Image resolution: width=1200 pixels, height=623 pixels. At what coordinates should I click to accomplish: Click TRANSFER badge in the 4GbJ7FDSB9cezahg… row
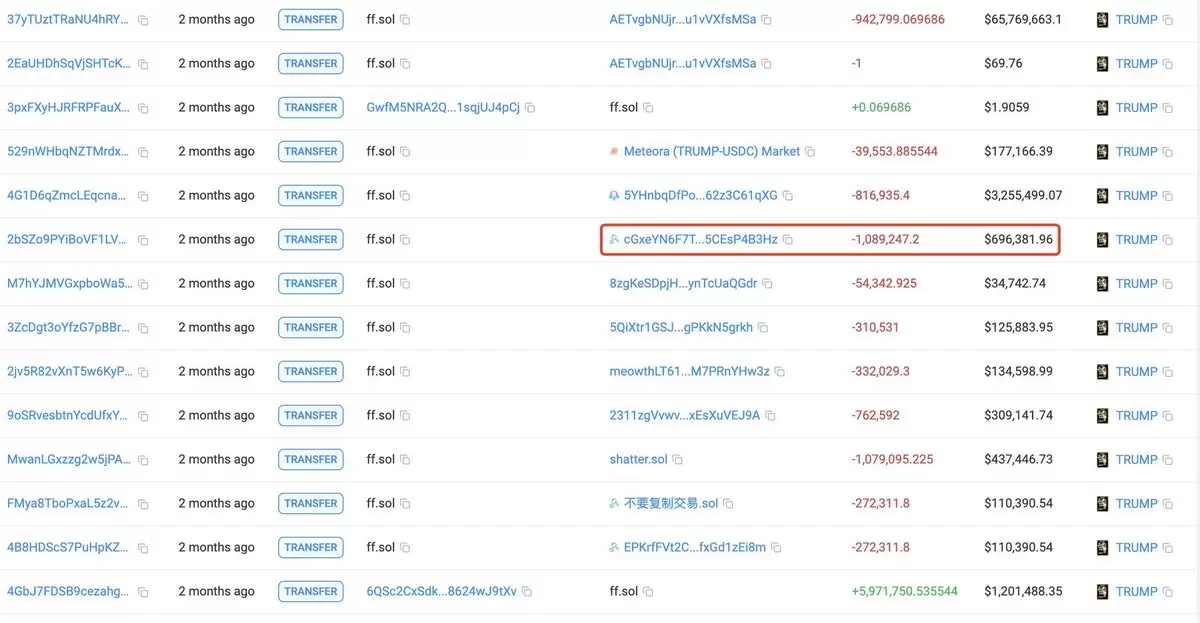tap(310, 592)
